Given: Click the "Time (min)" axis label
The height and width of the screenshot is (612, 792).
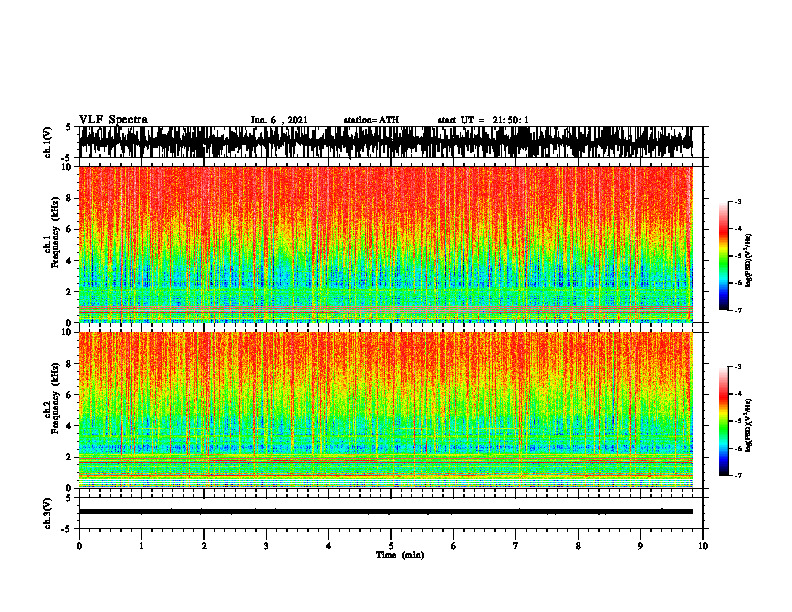Looking at the screenshot, I should 400,555.
